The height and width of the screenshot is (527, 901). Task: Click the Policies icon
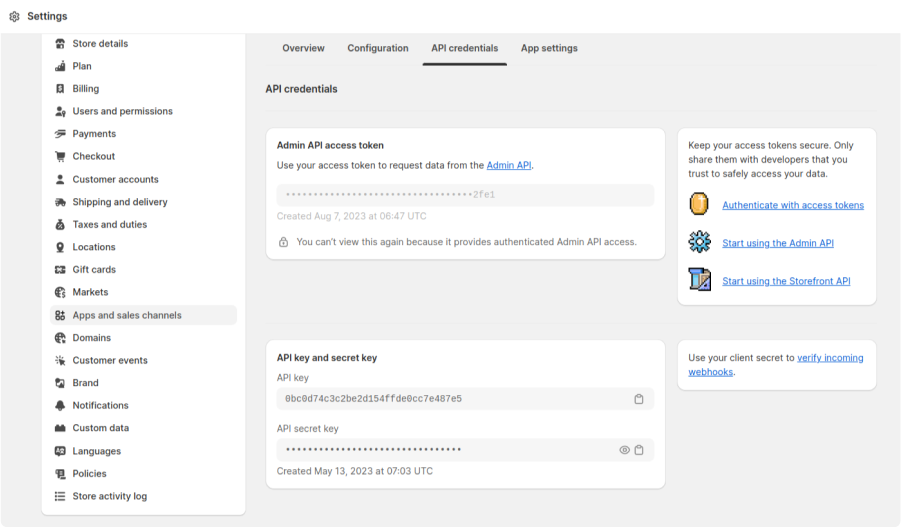(60, 474)
